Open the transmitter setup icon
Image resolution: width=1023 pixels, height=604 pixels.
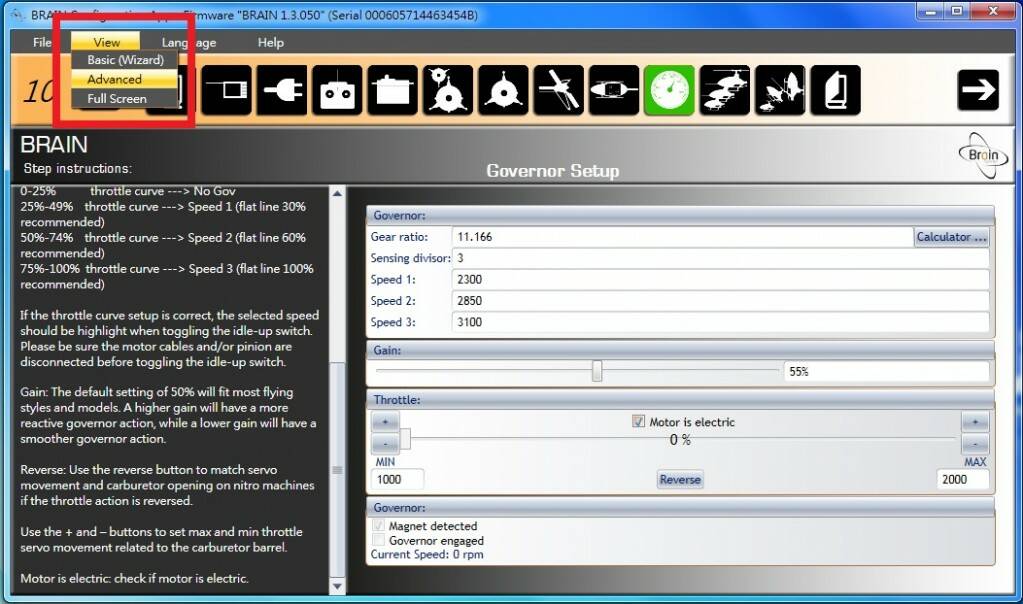coord(337,90)
